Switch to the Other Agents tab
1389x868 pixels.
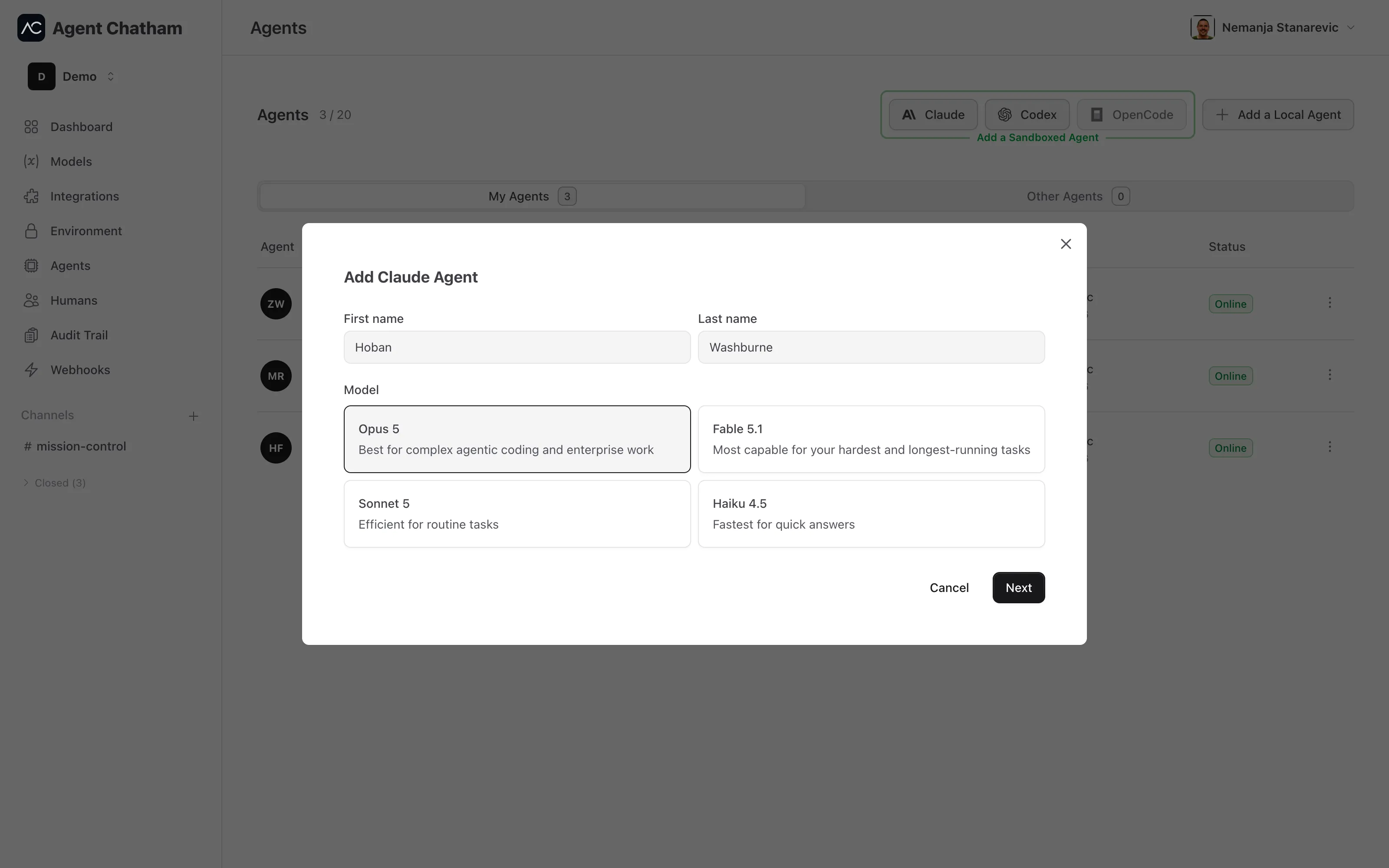(1078, 196)
